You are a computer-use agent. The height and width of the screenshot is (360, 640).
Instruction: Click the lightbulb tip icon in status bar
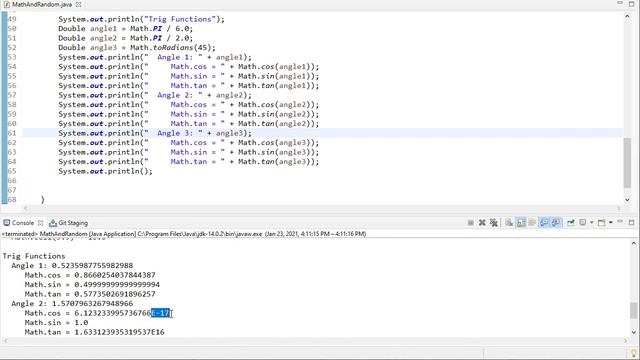point(634,353)
